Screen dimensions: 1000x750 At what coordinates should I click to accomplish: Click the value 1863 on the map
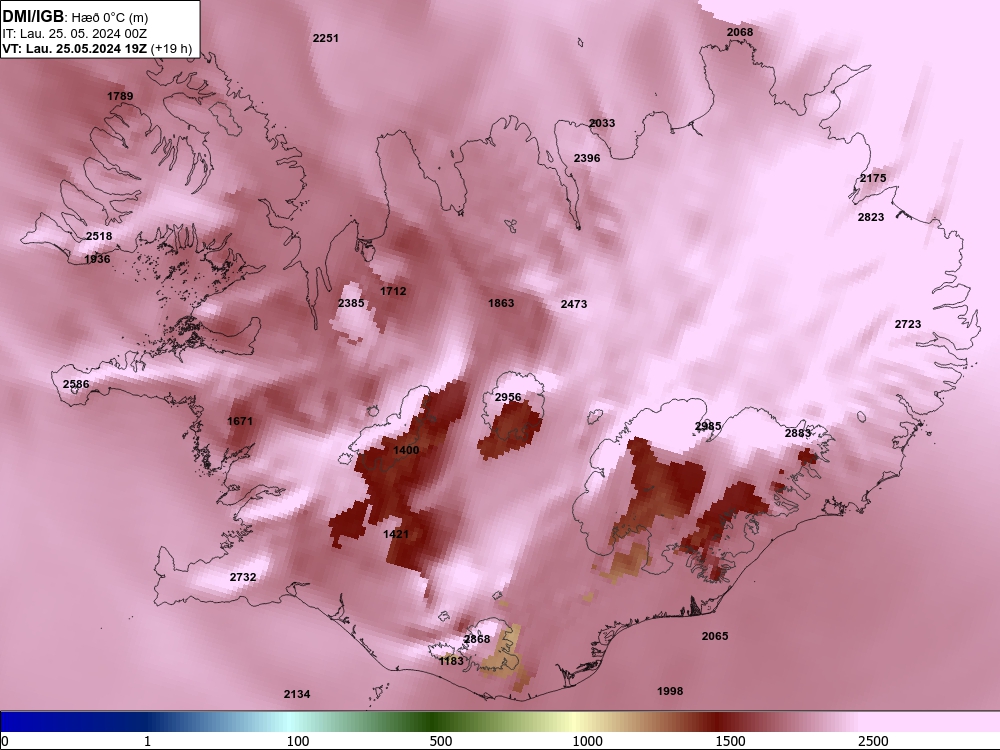coord(501,304)
